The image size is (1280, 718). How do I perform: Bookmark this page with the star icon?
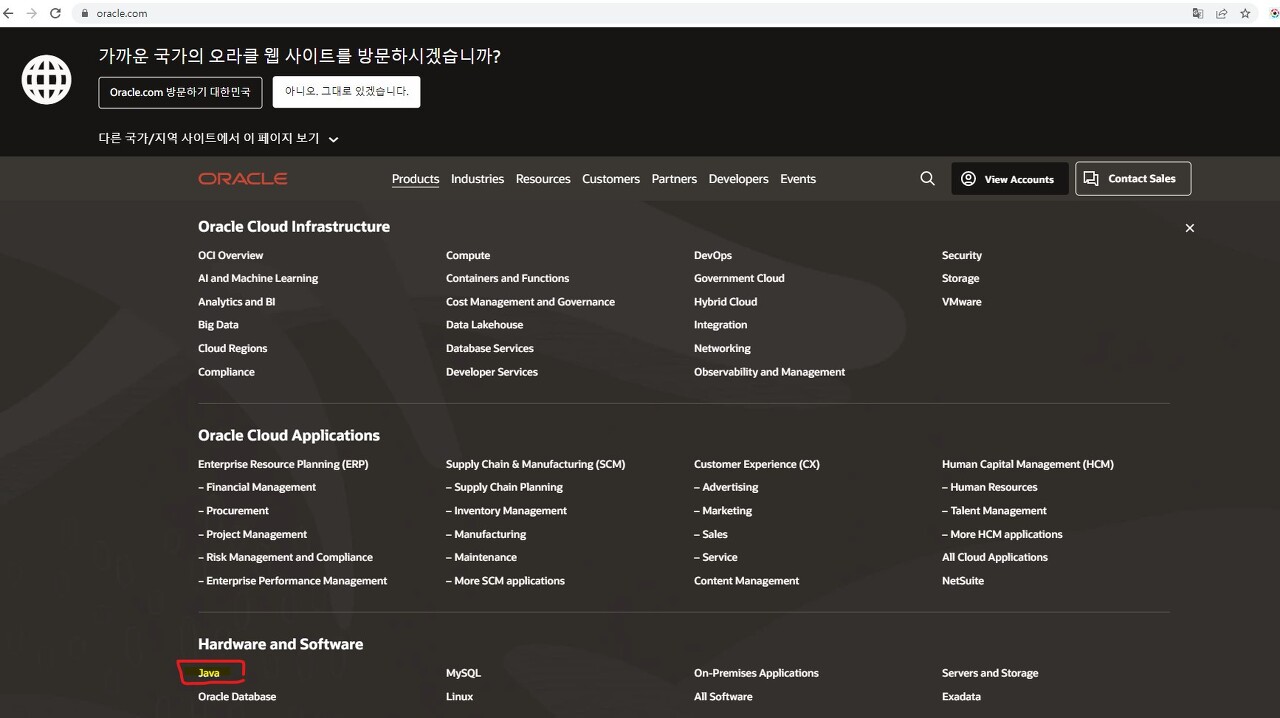pyautogui.click(x=1245, y=13)
